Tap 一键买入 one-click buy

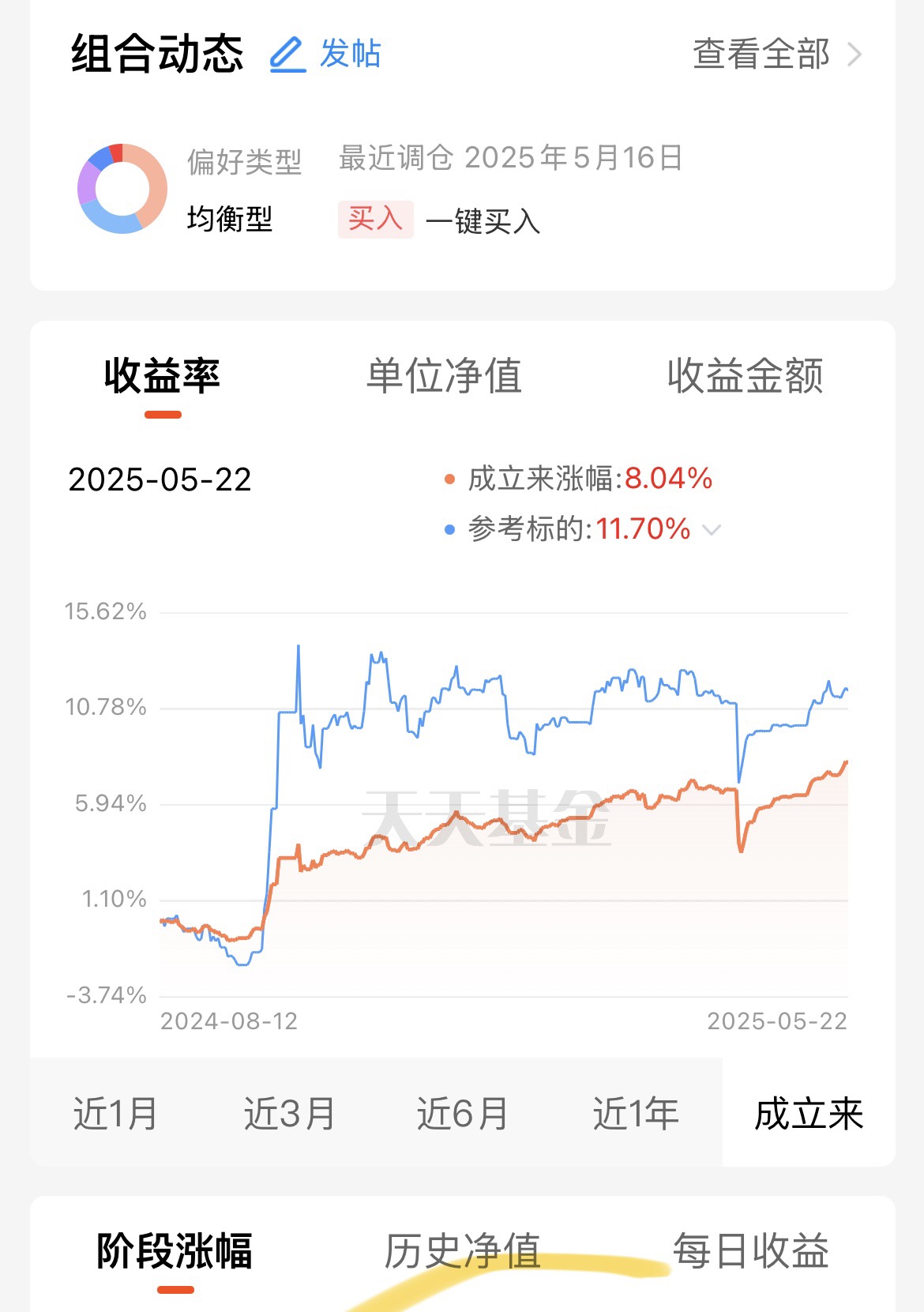click(x=483, y=220)
